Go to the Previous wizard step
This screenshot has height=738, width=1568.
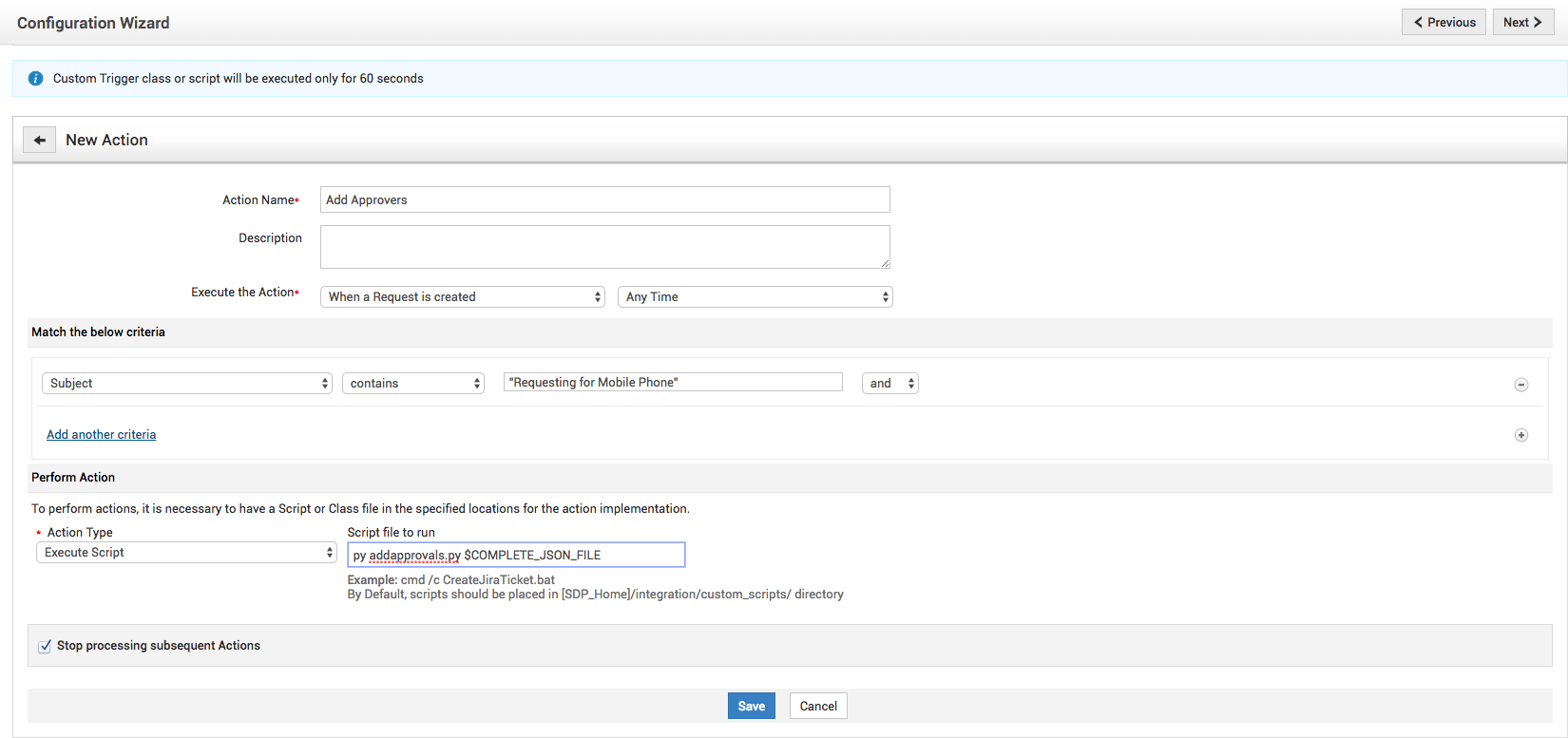coord(1444,22)
